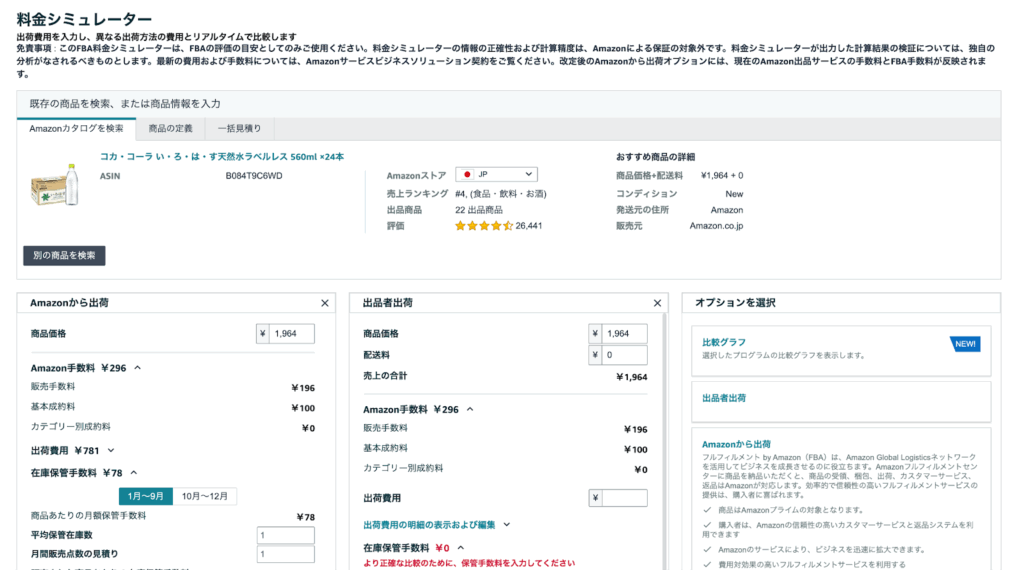The height and width of the screenshot is (570, 1024).
Task: Click the 販売元 Amazon.co.jp value
Action: pyautogui.click(x=716, y=226)
